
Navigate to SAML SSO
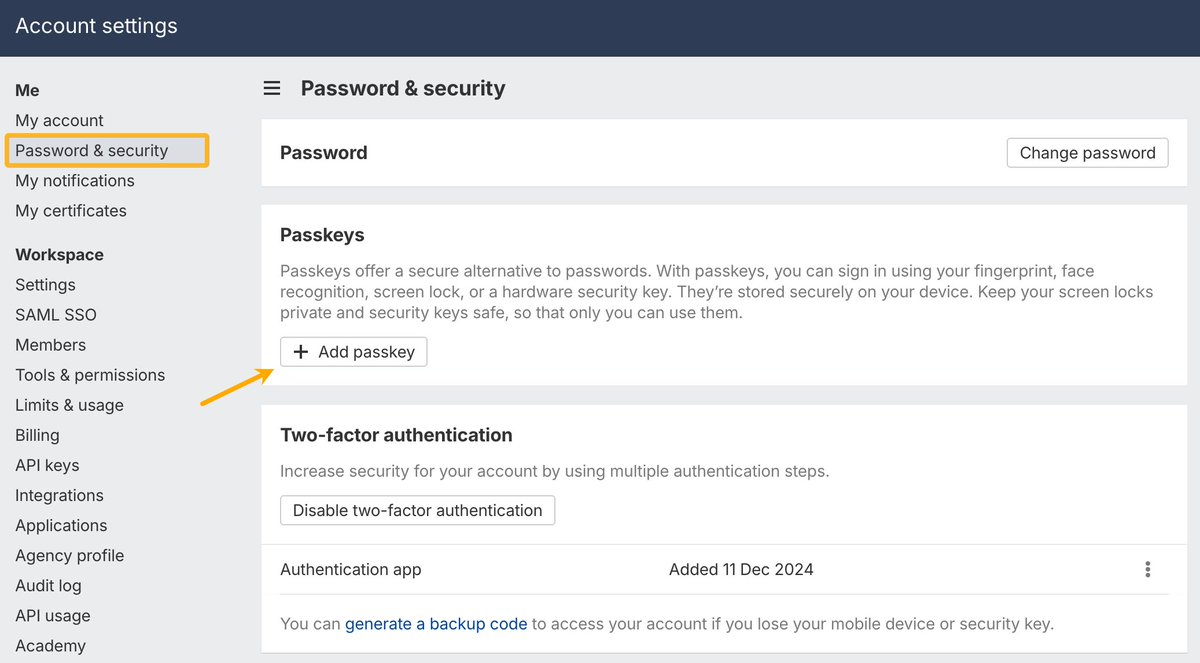[56, 315]
